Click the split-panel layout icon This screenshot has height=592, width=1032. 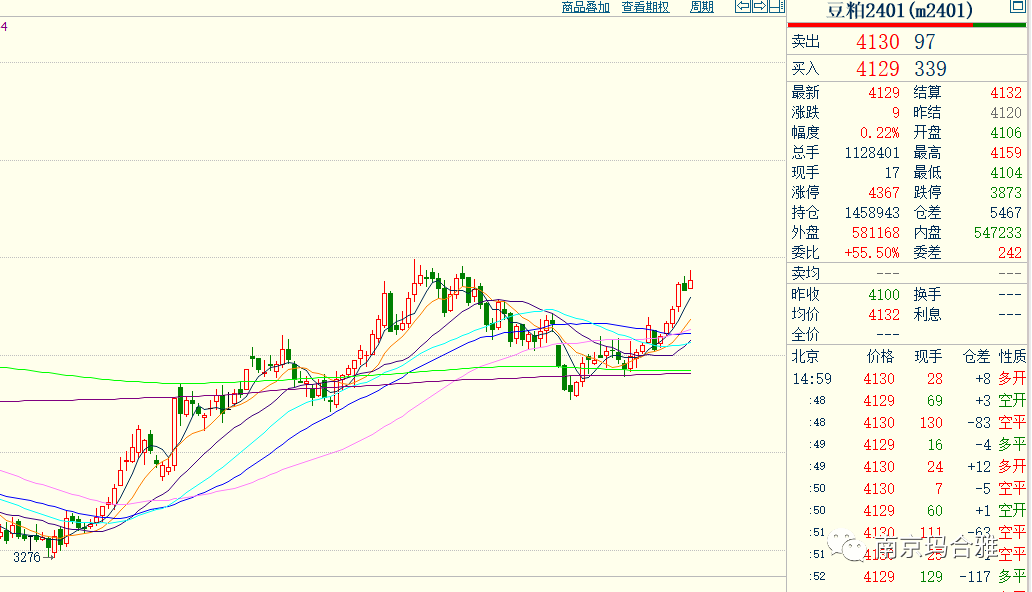[x=777, y=7]
